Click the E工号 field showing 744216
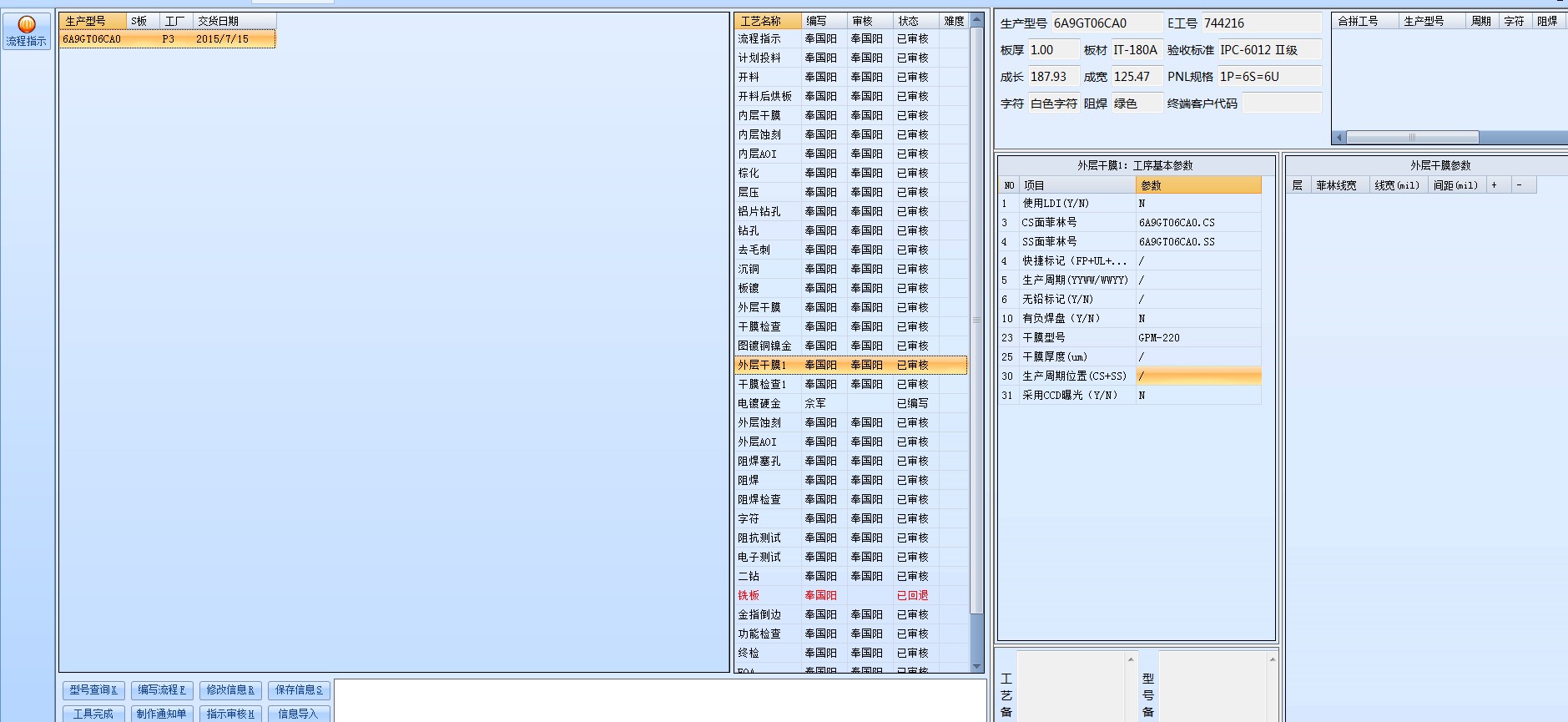This screenshot has width=1568, height=722. 1261,23
